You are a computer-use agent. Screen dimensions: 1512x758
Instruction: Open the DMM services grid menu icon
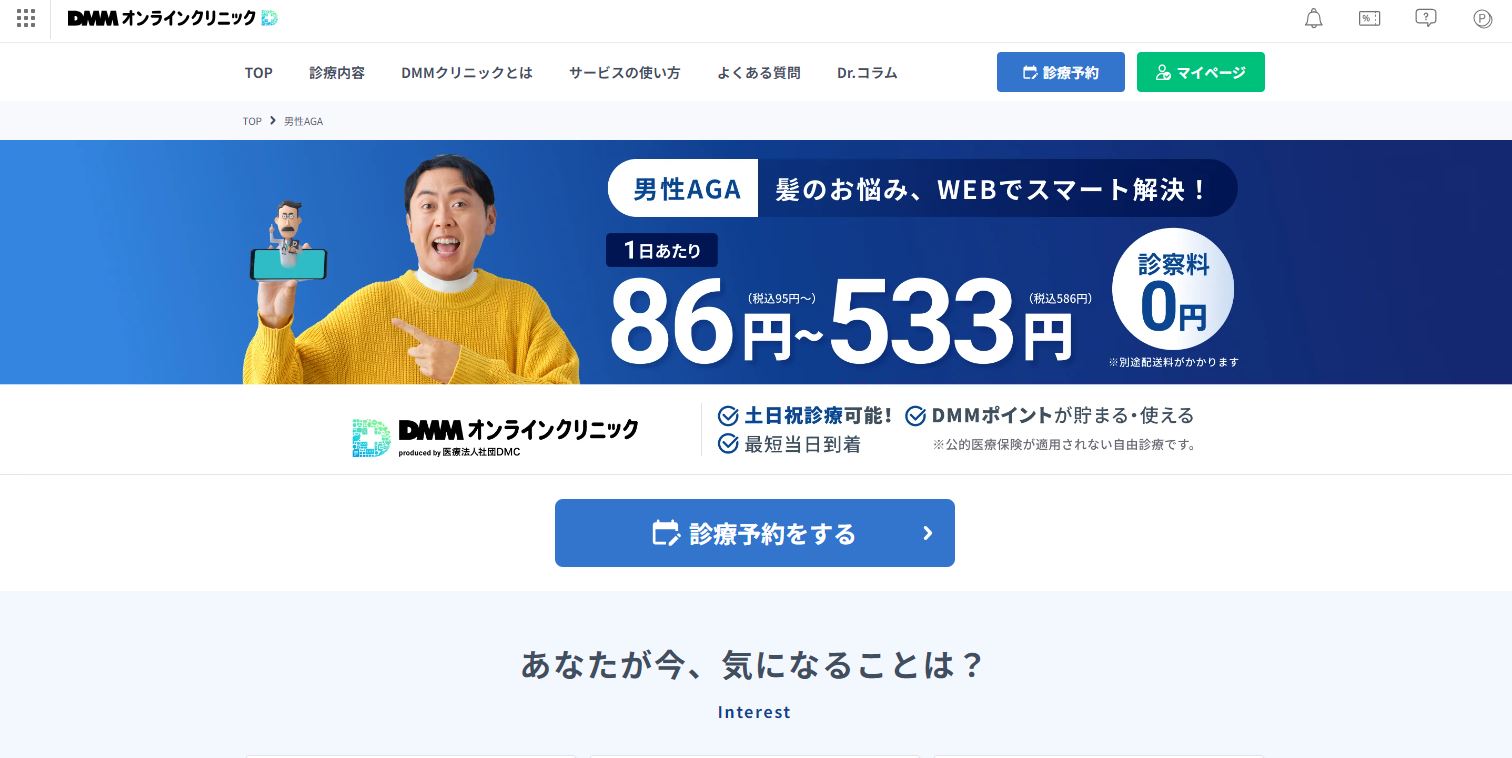click(x=26, y=18)
